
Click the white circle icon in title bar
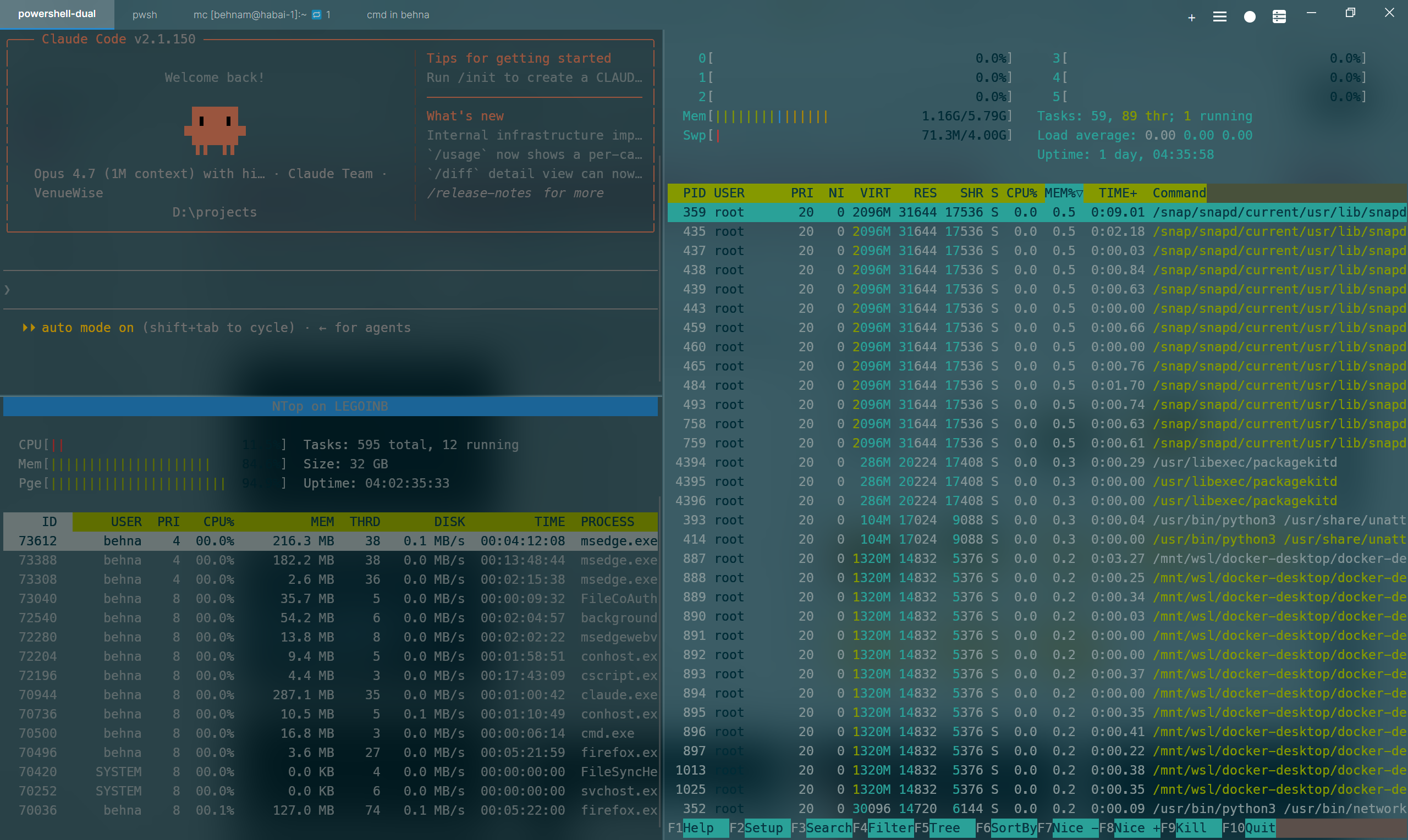click(1250, 17)
